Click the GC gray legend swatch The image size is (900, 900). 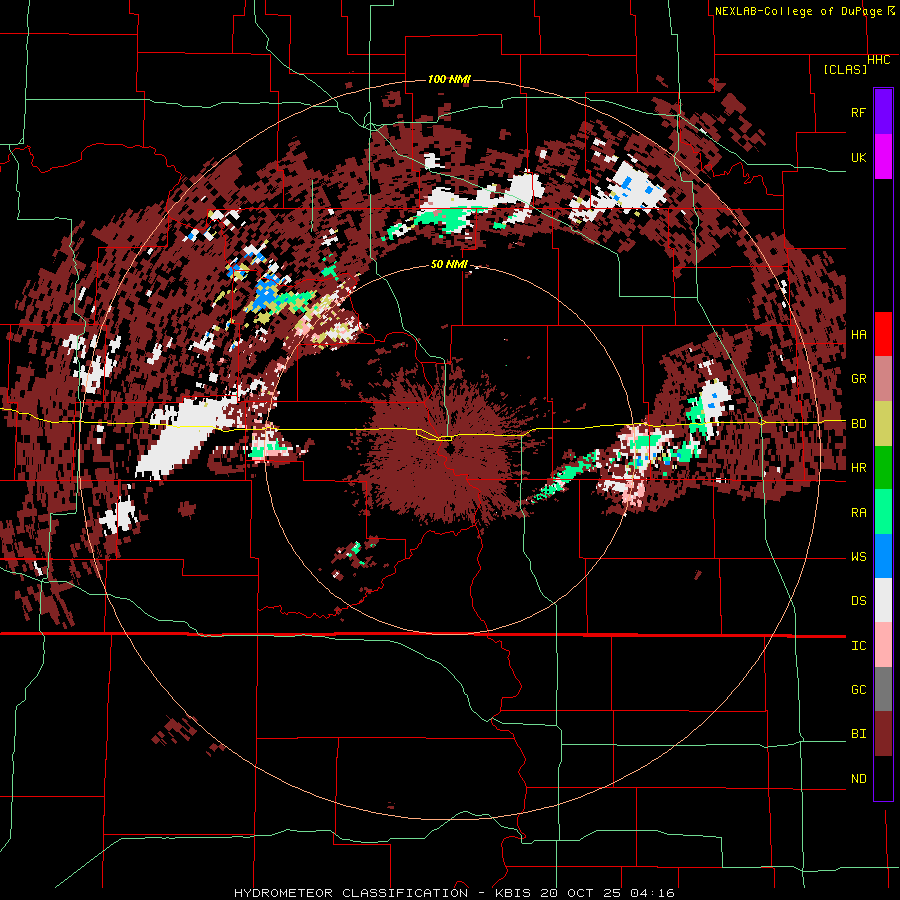[883, 689]
